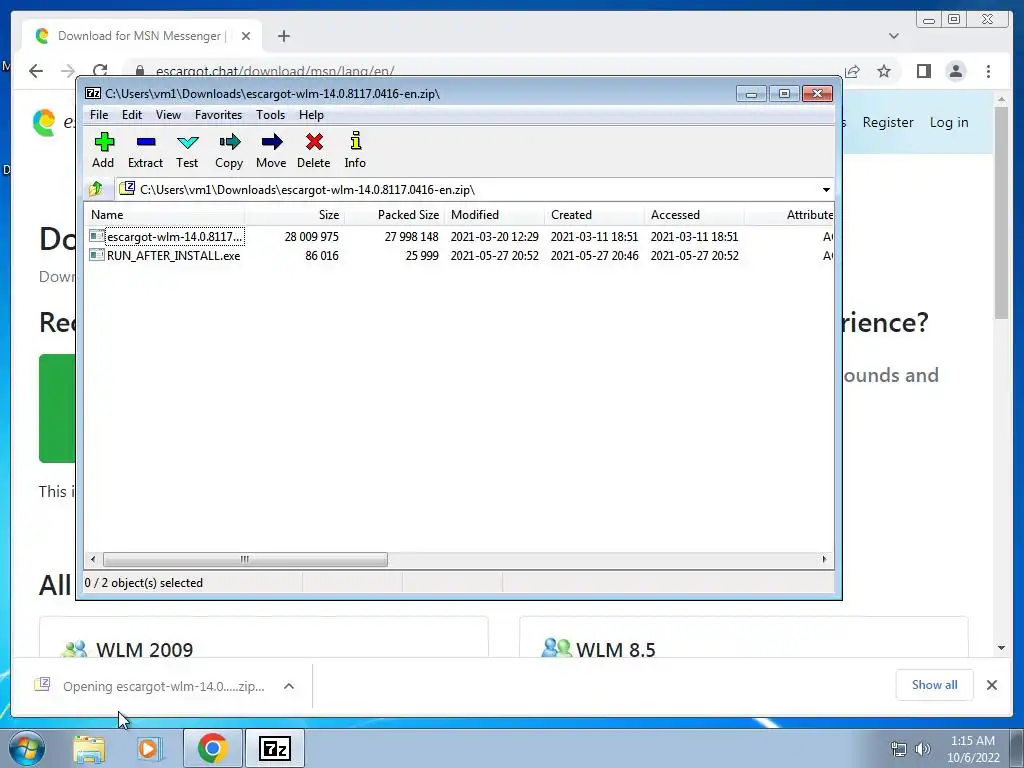Sort by the Packed Size column header
The image size is (1024, 768).
tap(394, 215)
